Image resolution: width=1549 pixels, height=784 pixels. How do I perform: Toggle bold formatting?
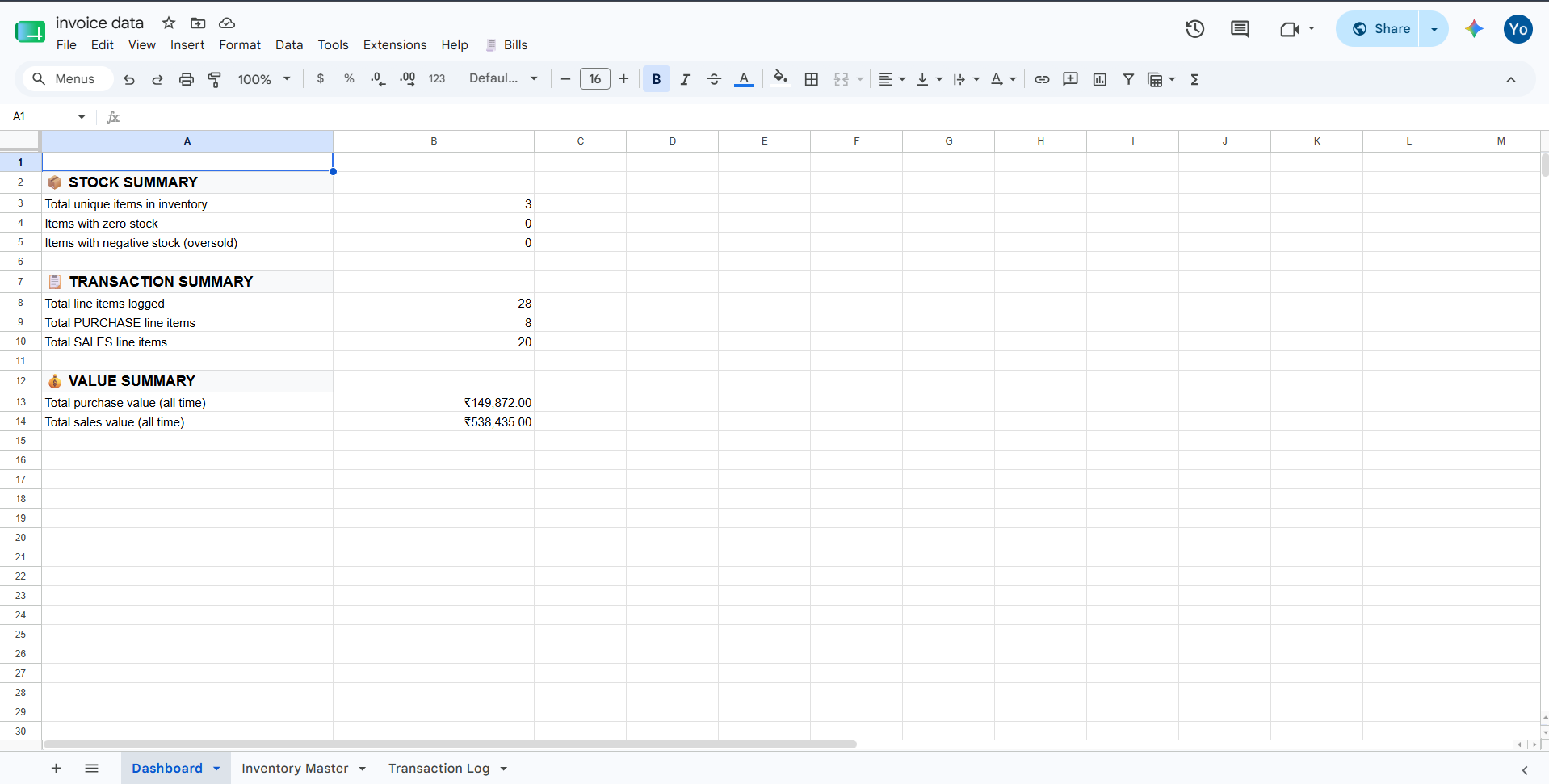coord(657,79)
